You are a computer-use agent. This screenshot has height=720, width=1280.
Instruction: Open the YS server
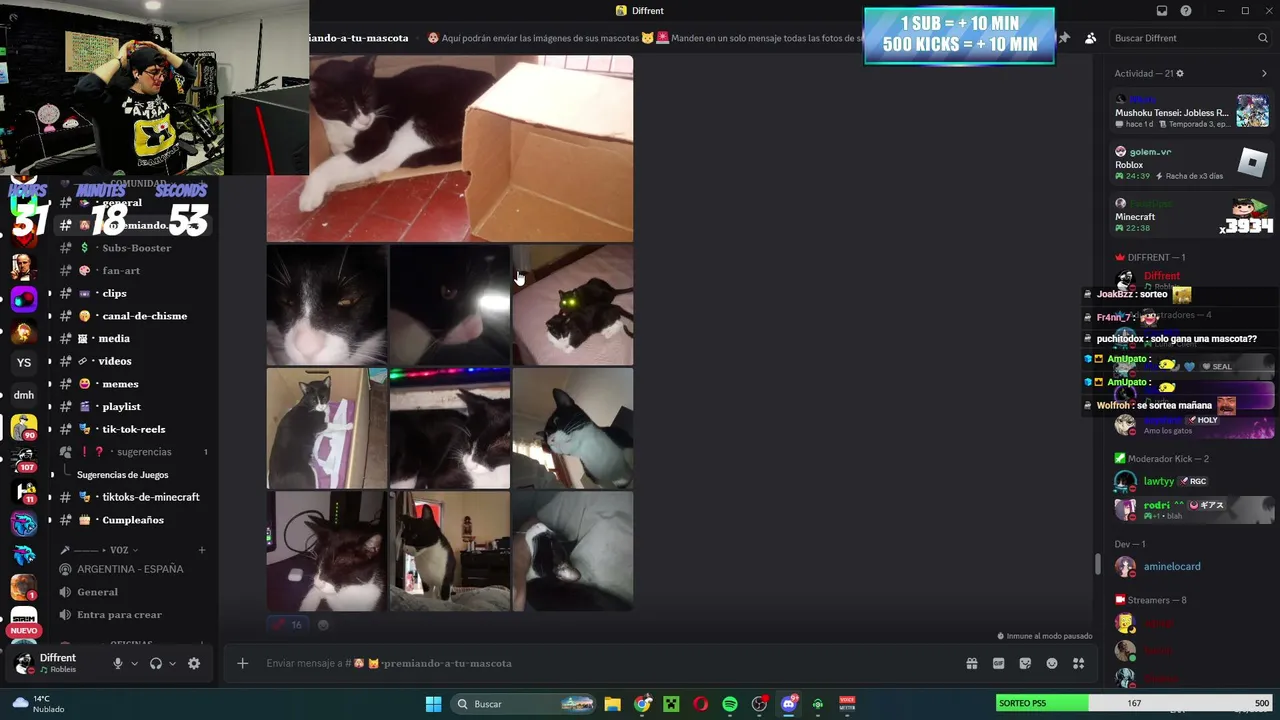[x=24, y=363]
